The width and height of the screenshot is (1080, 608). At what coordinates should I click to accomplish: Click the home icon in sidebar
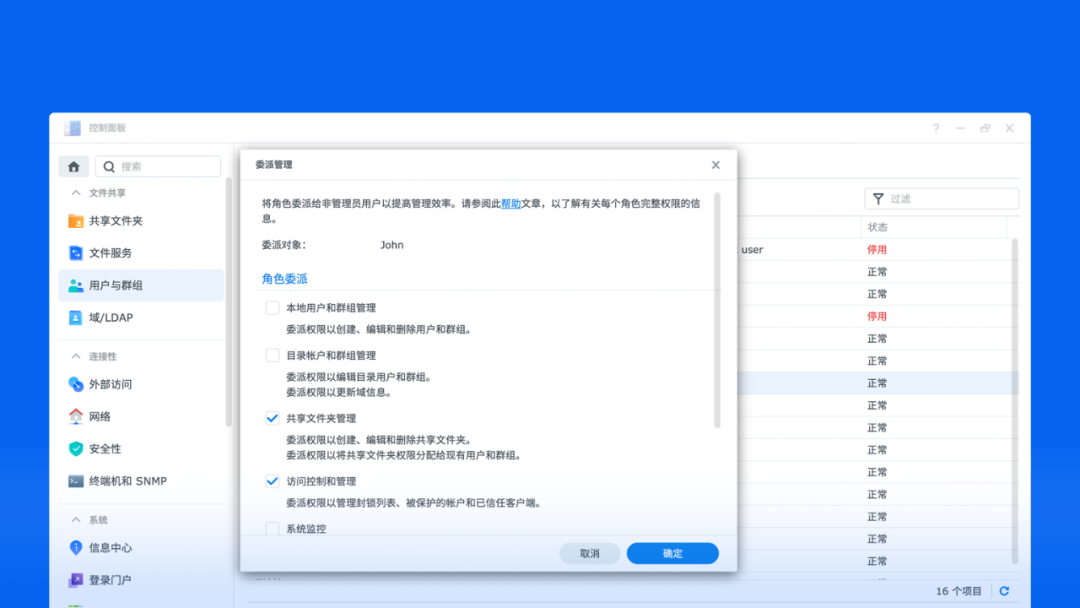(x=74, y=167)
